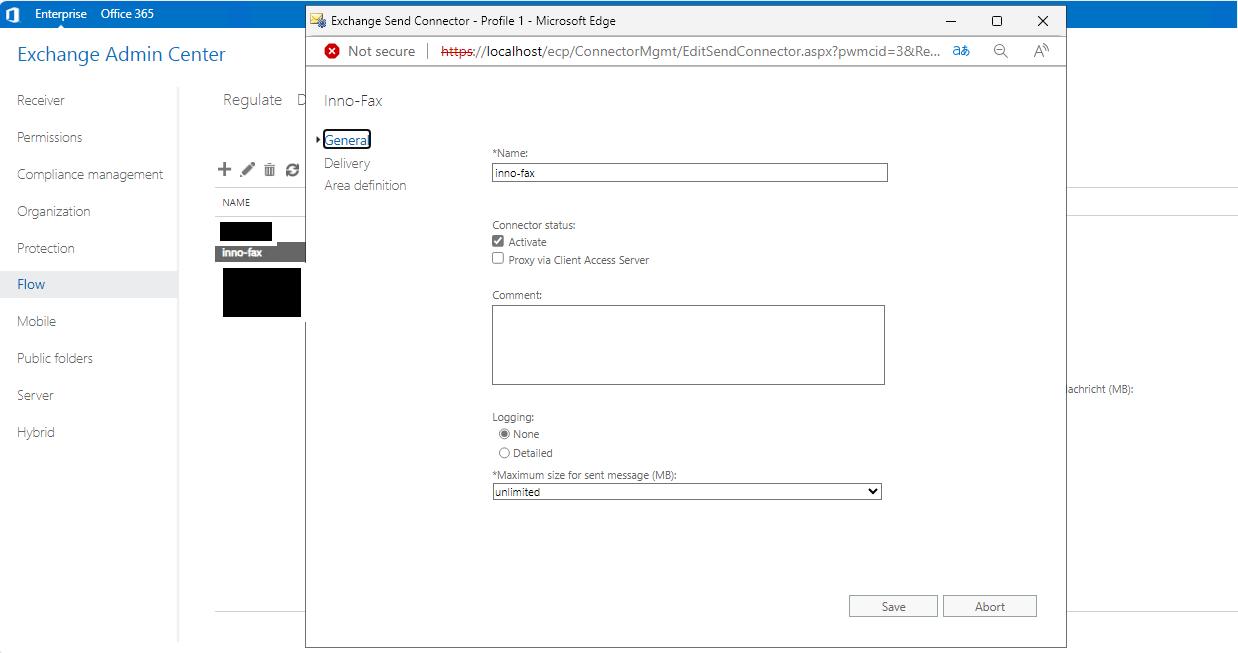
Task: Switch to the General section
Action: click(x=347, y=140)
